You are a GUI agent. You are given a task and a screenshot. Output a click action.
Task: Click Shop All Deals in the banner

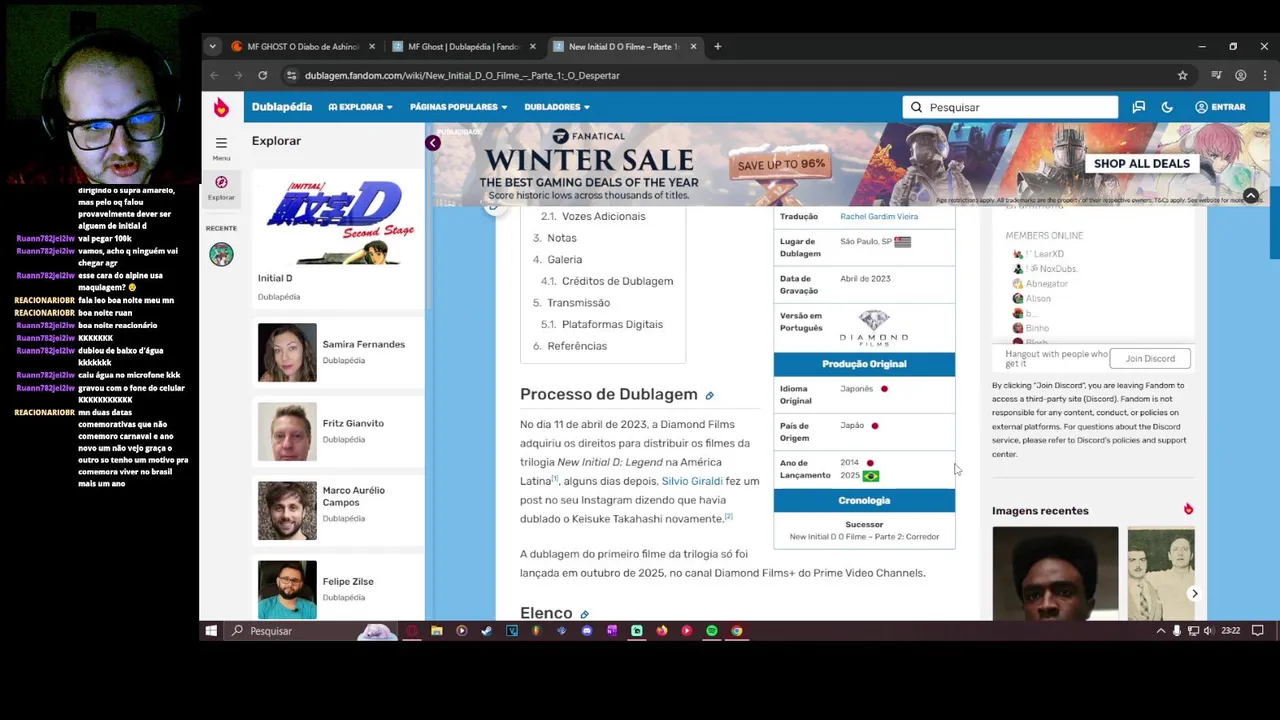coord(1141,163)
